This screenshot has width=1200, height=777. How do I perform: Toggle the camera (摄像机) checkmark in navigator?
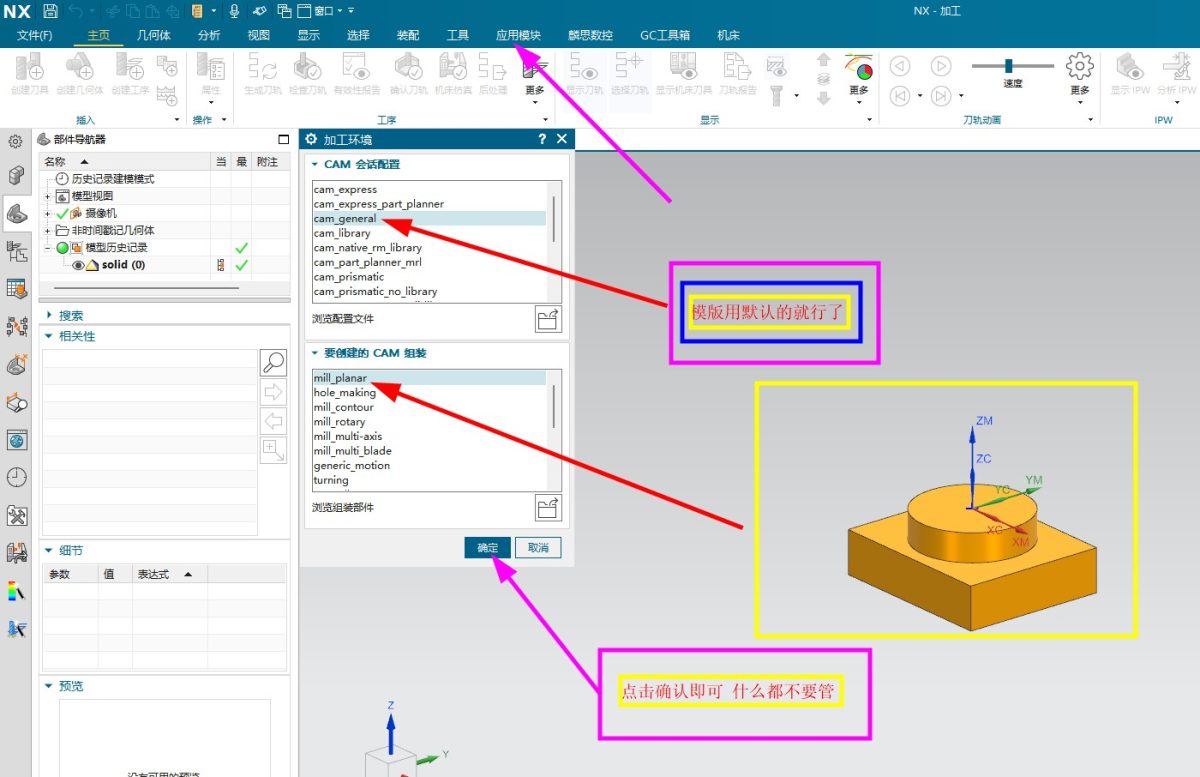(x=62, y=213)
